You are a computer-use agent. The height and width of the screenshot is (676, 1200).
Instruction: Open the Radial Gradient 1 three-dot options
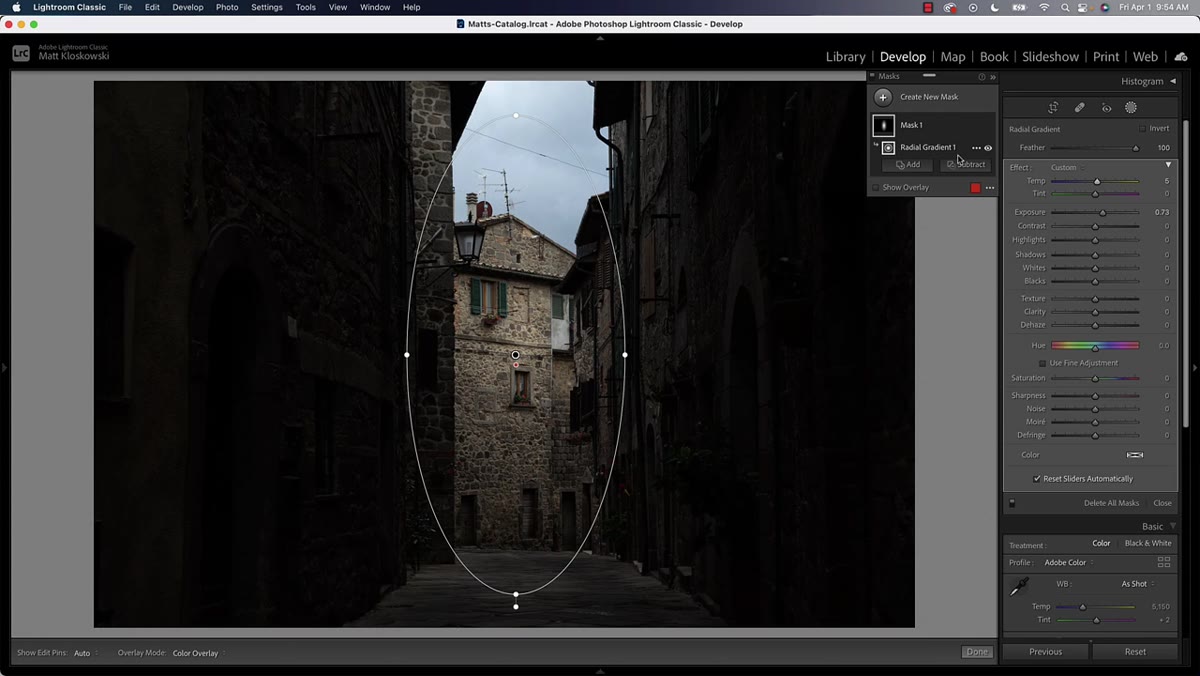click(976, 148)
